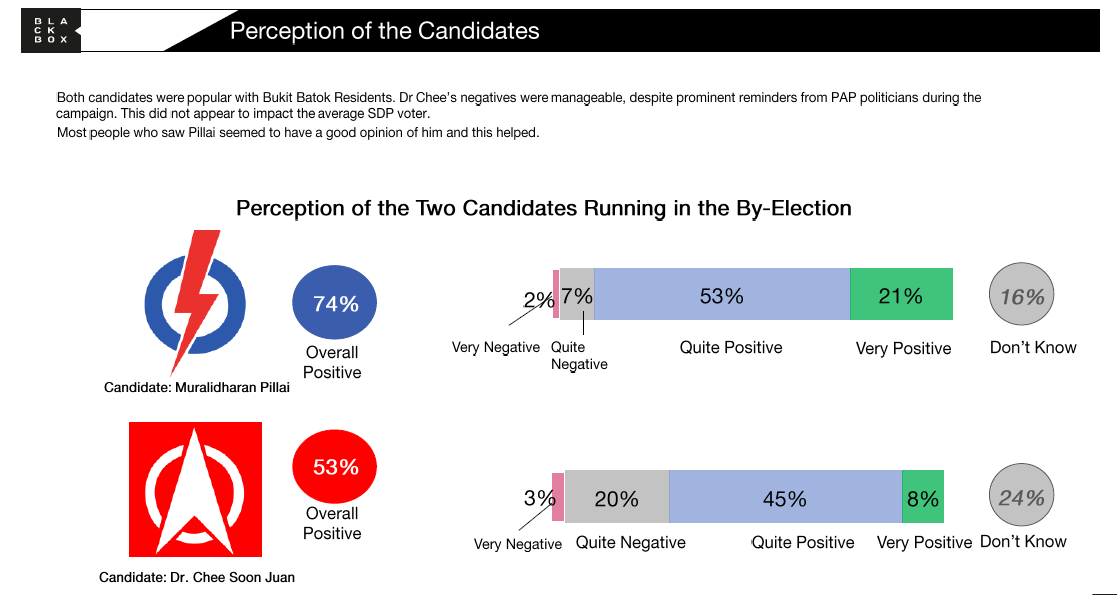Click the Candidate: Dr. Chee Soon Juan caption
The image size is (1117, 595).
point(197,577)
